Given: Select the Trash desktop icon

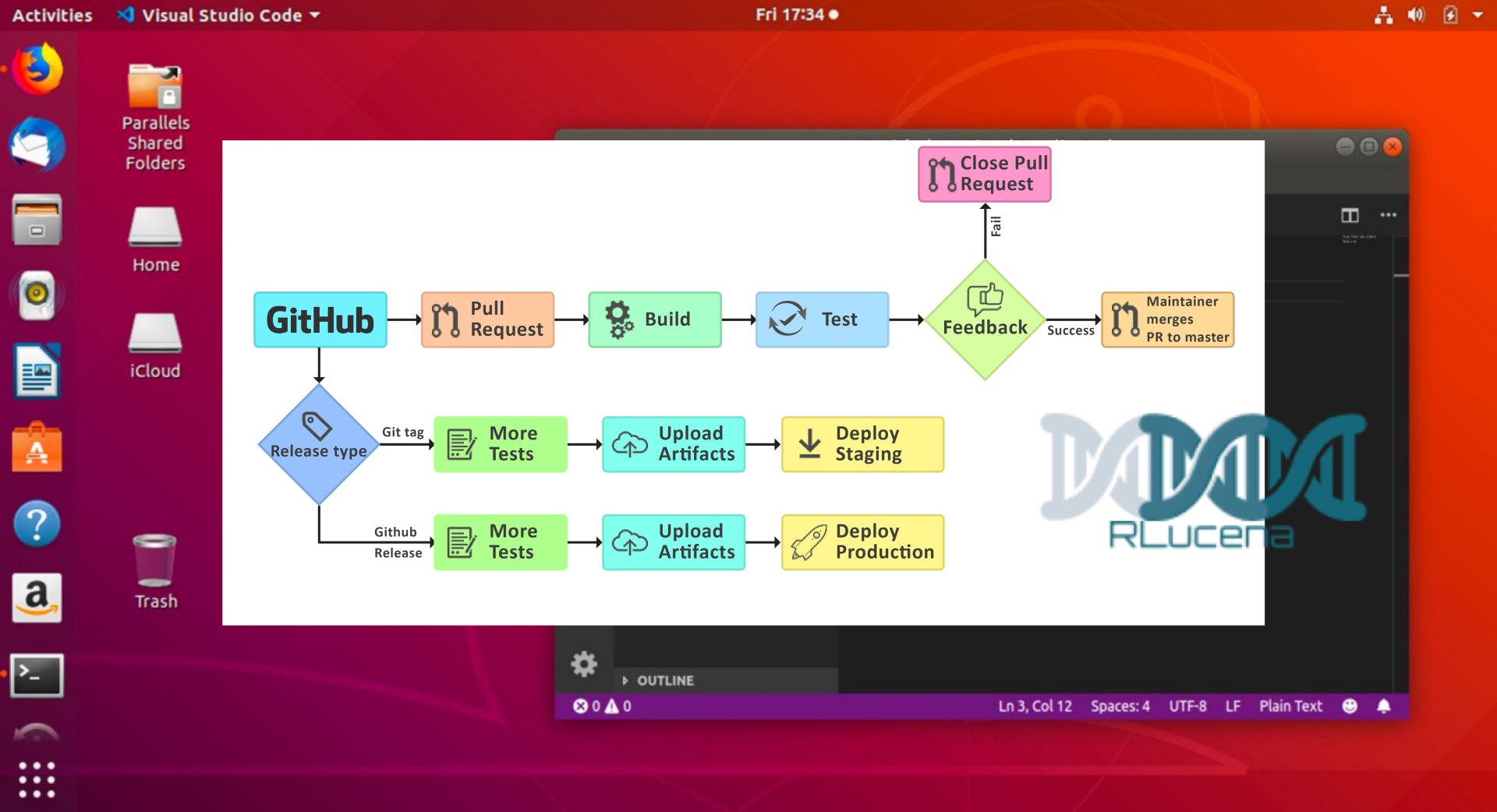Looking at the screenshot, I should click(x=155, y=571).
